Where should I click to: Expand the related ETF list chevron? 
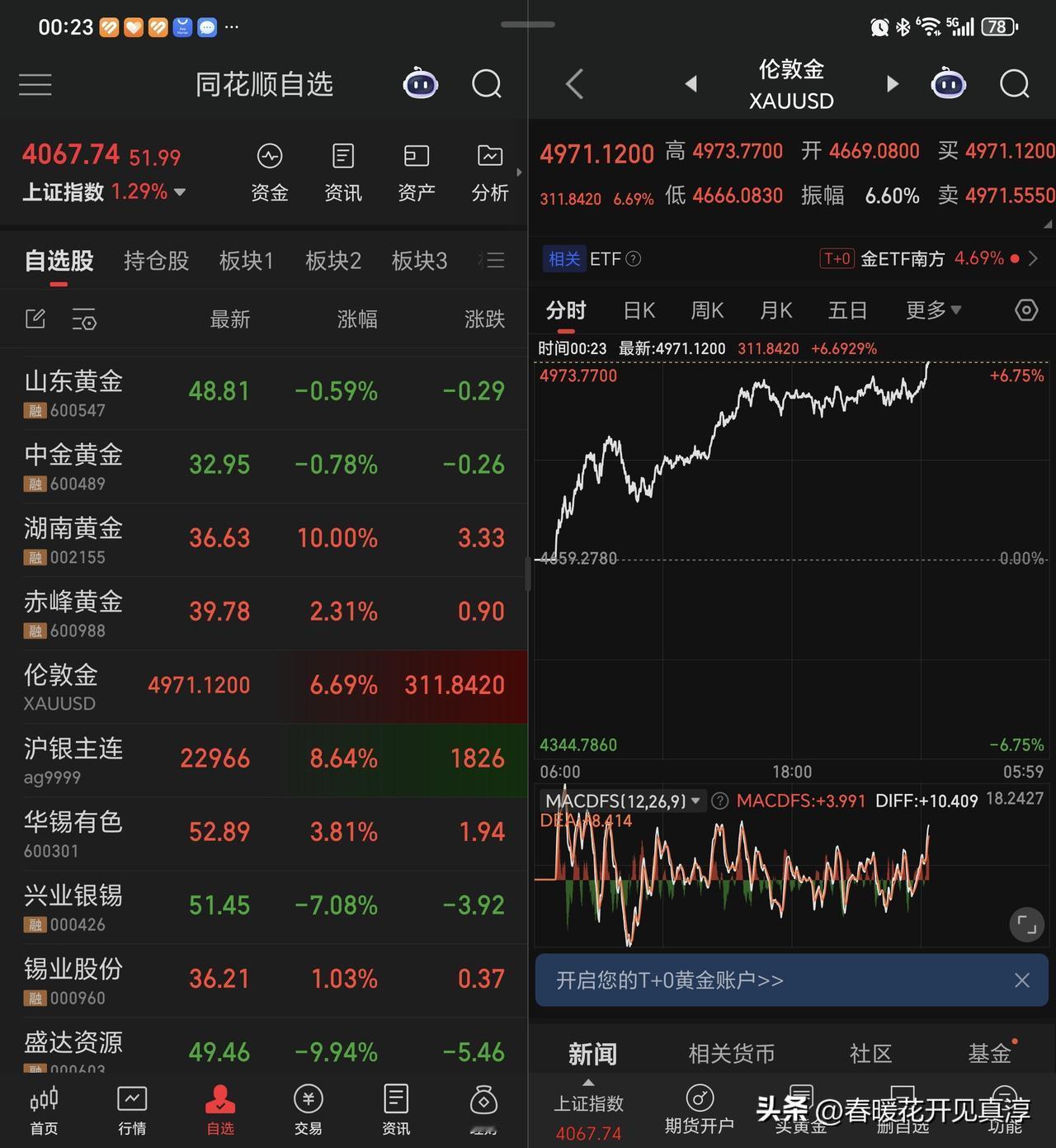click(1033, 259)
